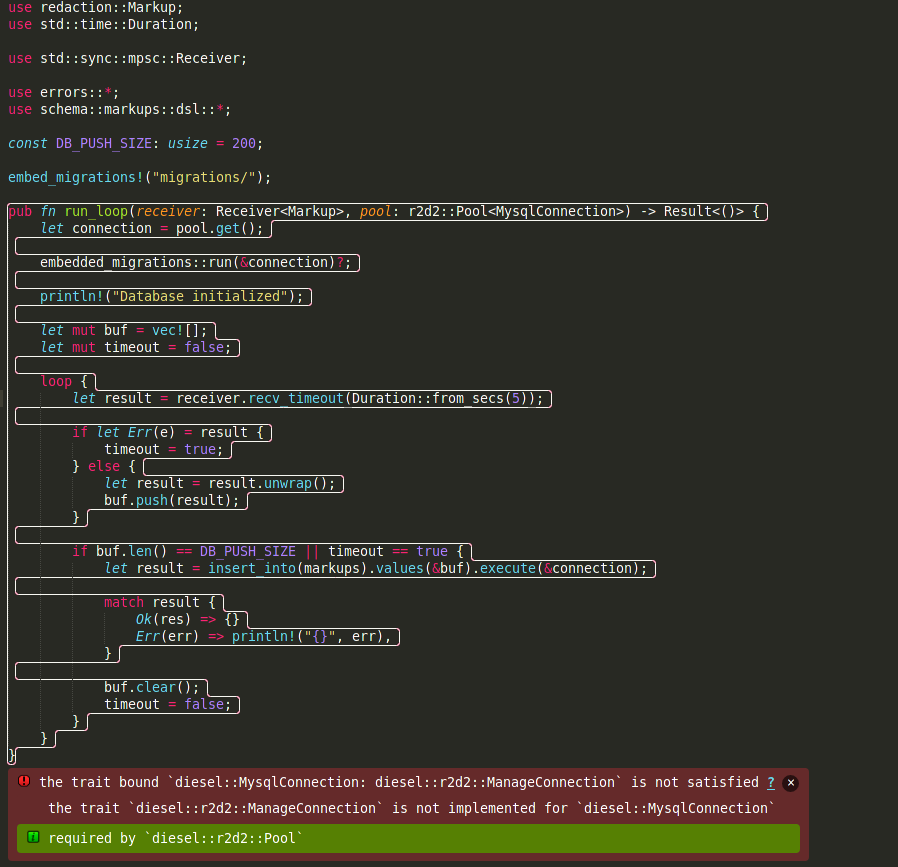Image resolution: width=898 pixels, height=867 pixels.
Task: Click println! "Database initialized" statement
Action: tap(171, 297)
